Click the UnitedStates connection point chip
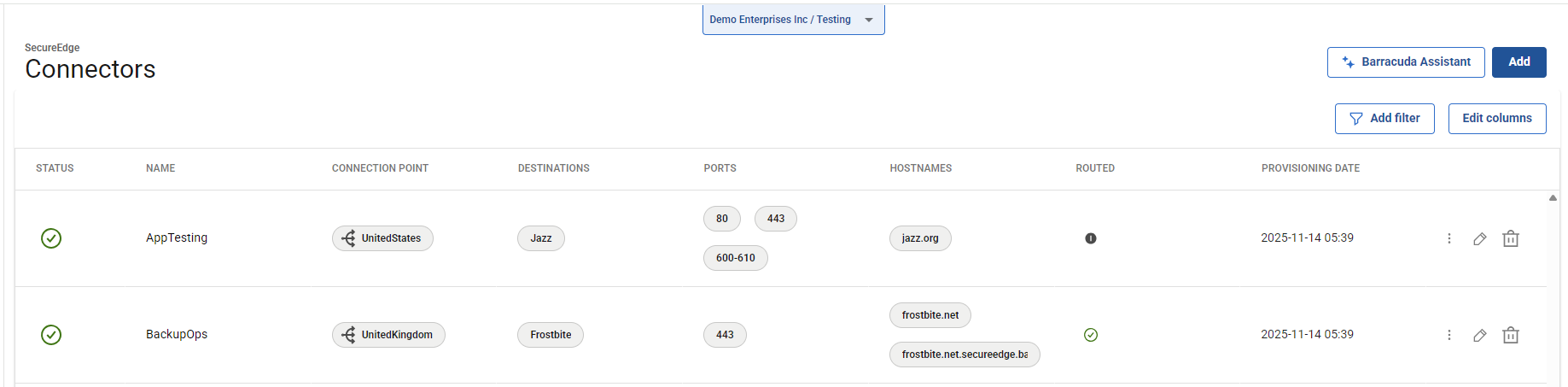 [382, 238]
